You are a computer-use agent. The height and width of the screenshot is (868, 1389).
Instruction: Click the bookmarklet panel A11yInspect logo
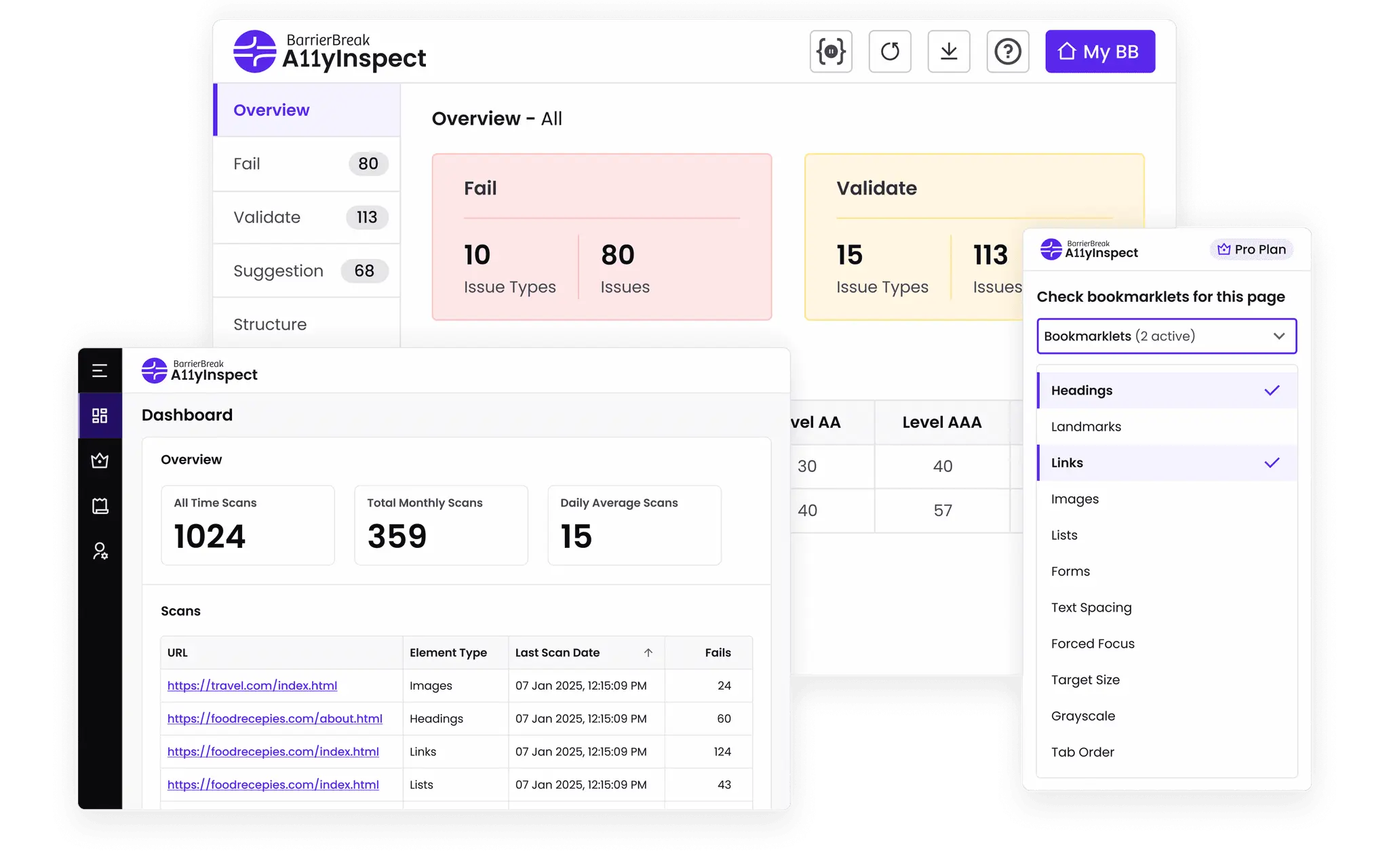click(1089, 250)
